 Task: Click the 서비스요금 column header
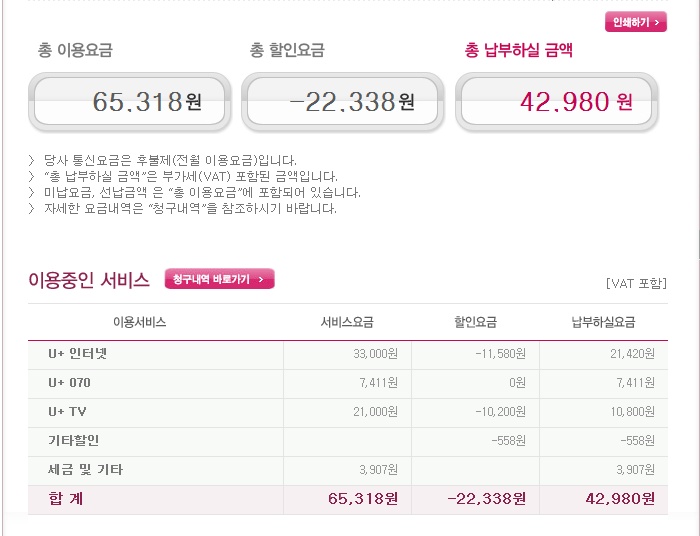(347, 322)
